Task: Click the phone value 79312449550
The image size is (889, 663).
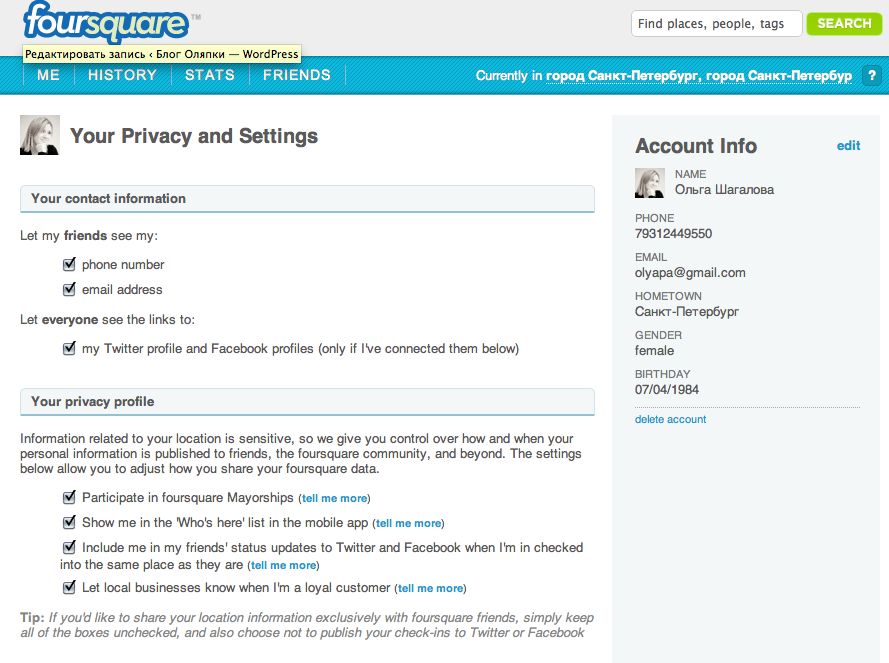Action: (674, 234)
